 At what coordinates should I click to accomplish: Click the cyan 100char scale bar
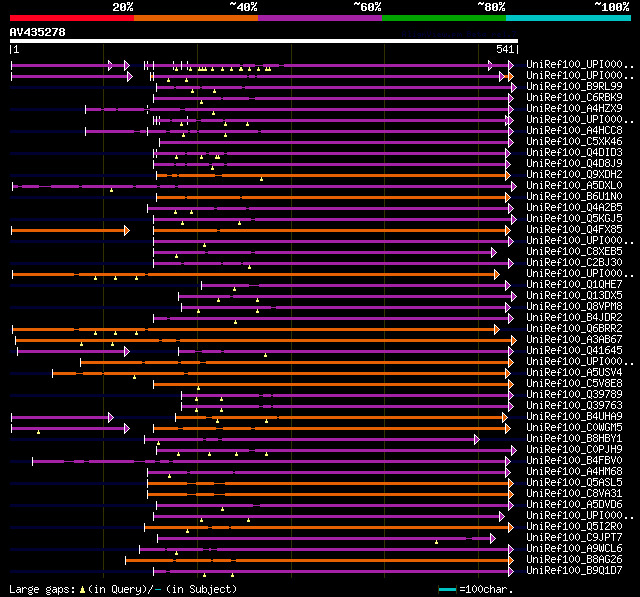[447, 589]
